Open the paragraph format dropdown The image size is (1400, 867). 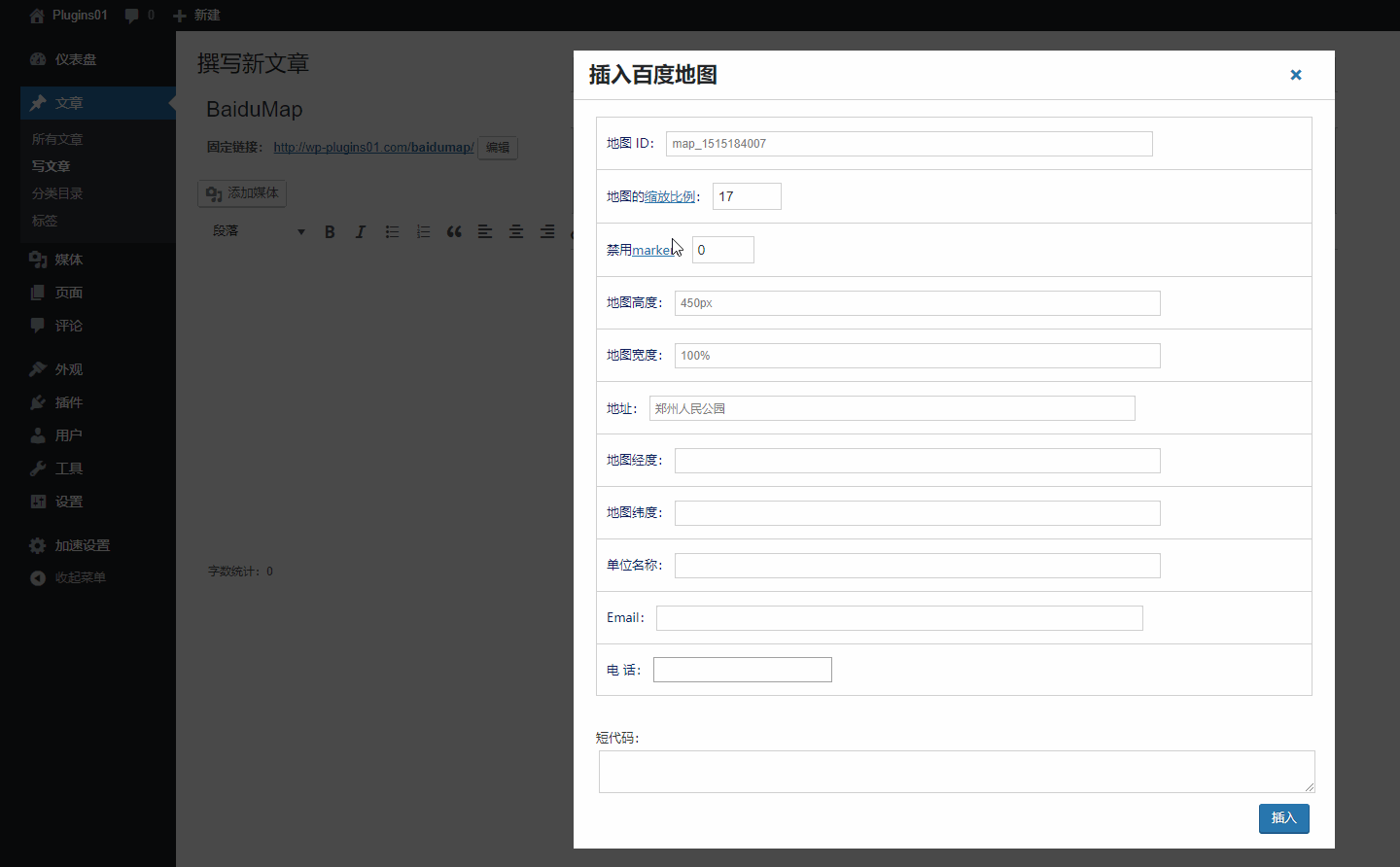point(259,231)
